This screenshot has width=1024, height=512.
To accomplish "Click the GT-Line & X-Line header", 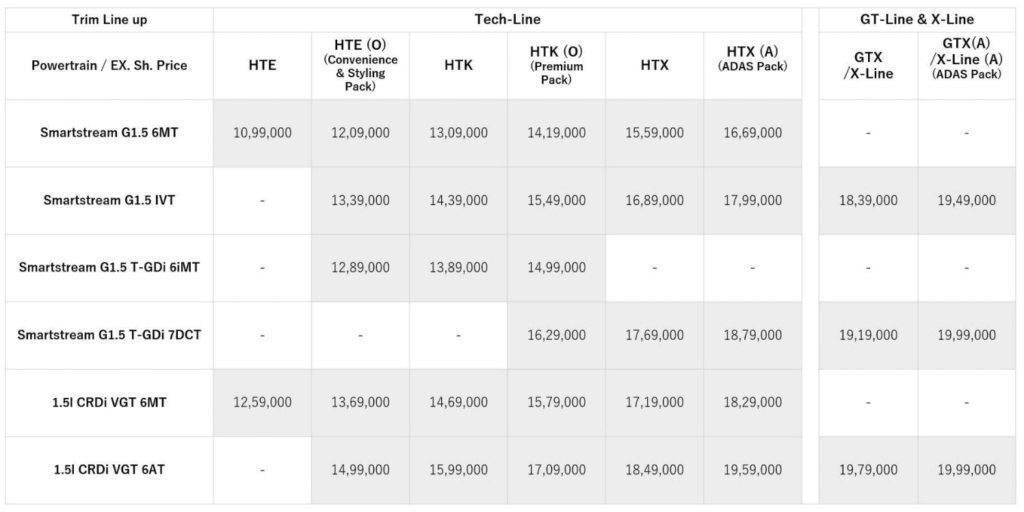I will click(x=917, y=19).
